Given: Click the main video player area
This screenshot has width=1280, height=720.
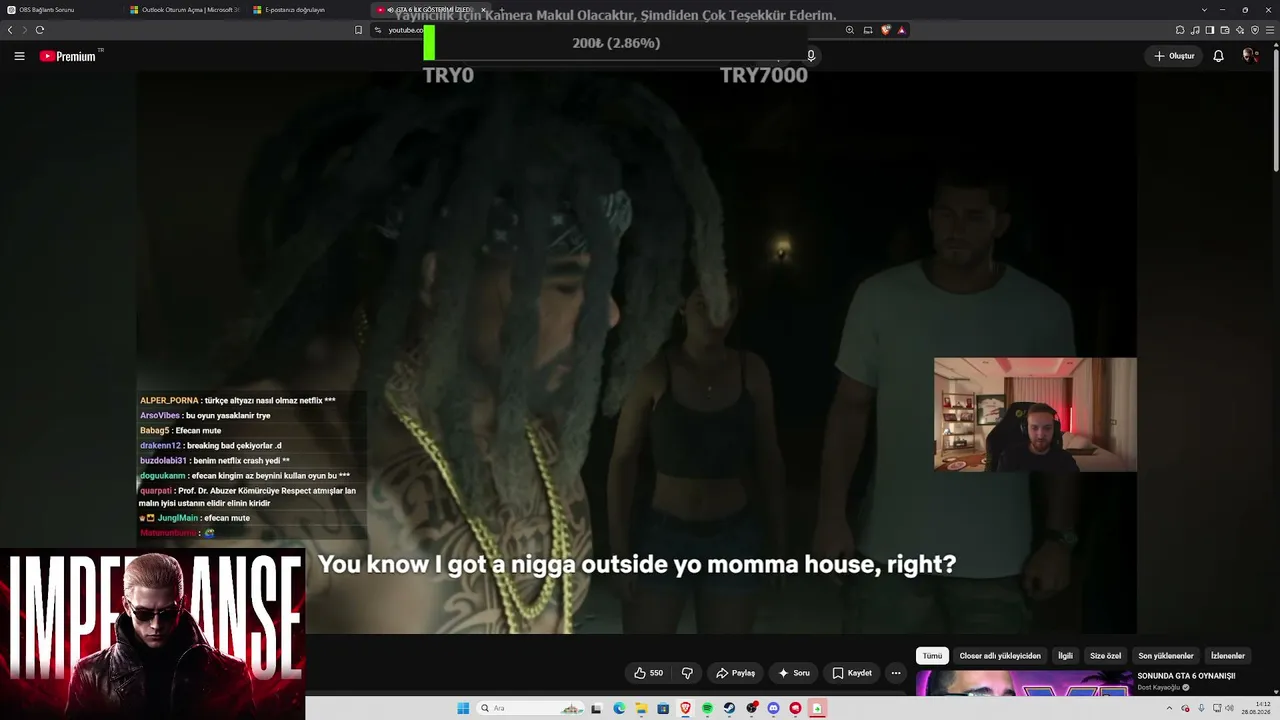Looking at the screenshot, I should pyautogui.click(x=636, y=352).
